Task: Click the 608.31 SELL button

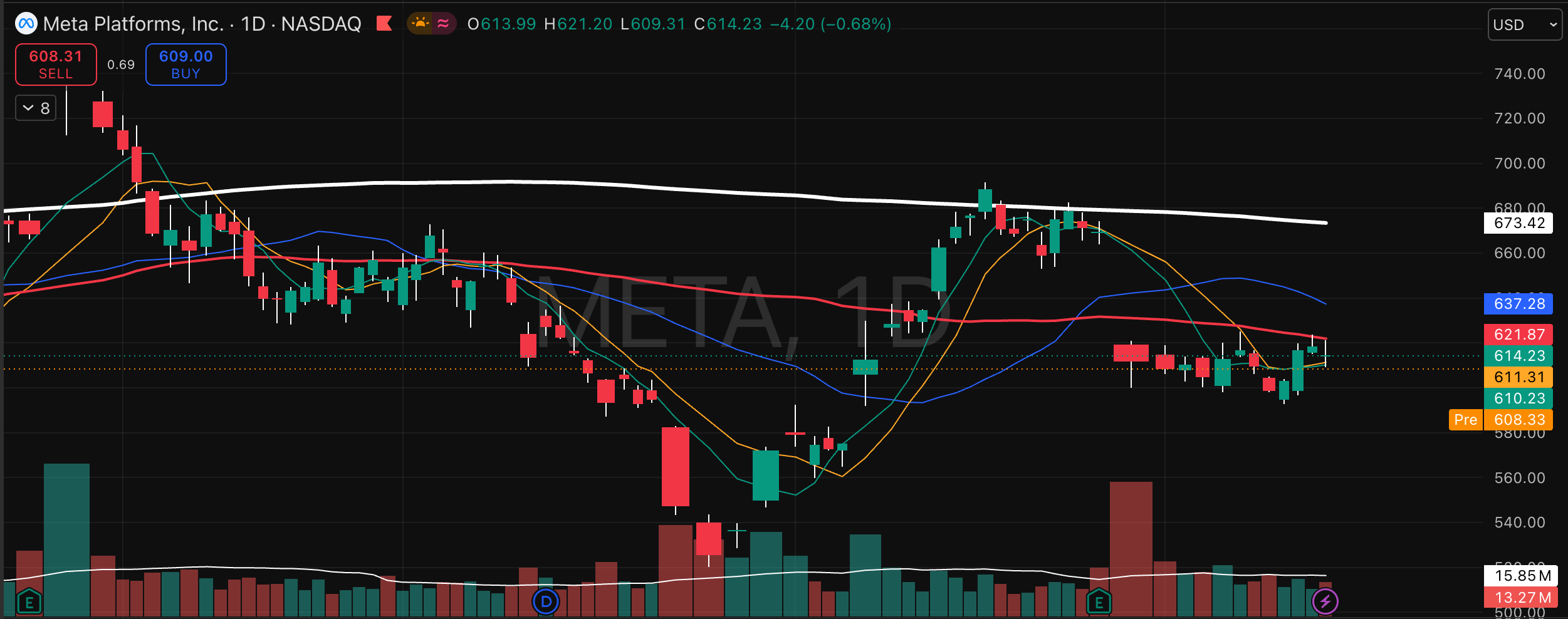Action: coord(56,65)
